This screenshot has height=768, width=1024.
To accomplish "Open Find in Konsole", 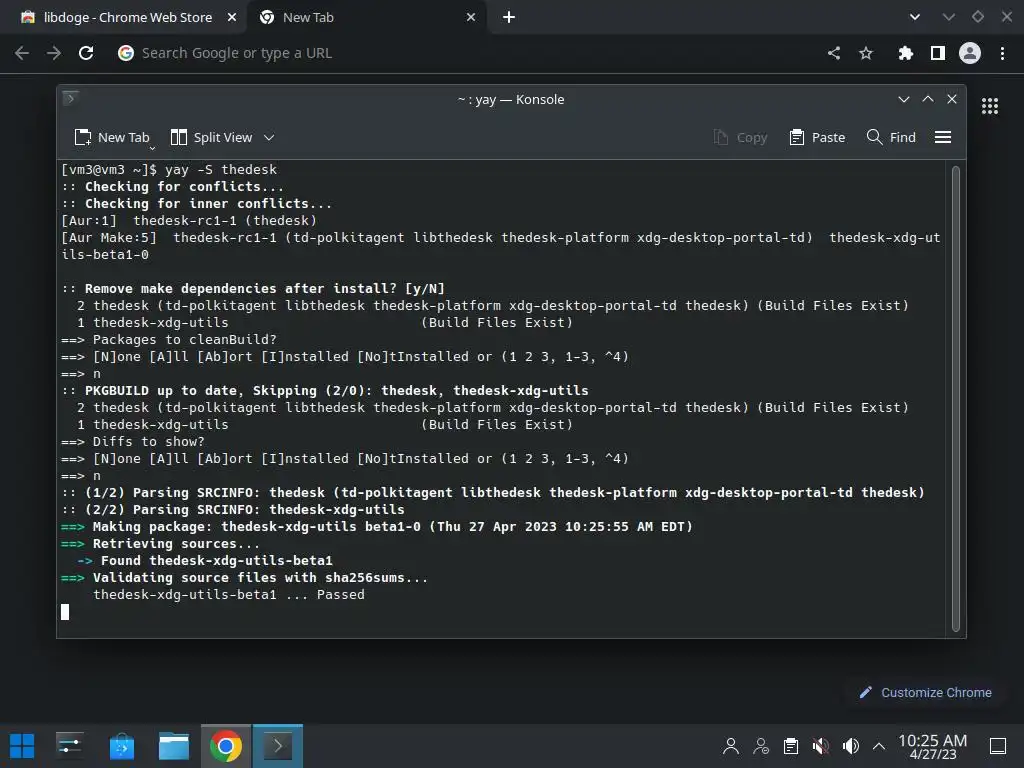I will pyautogui.click(x=891, y=137).
